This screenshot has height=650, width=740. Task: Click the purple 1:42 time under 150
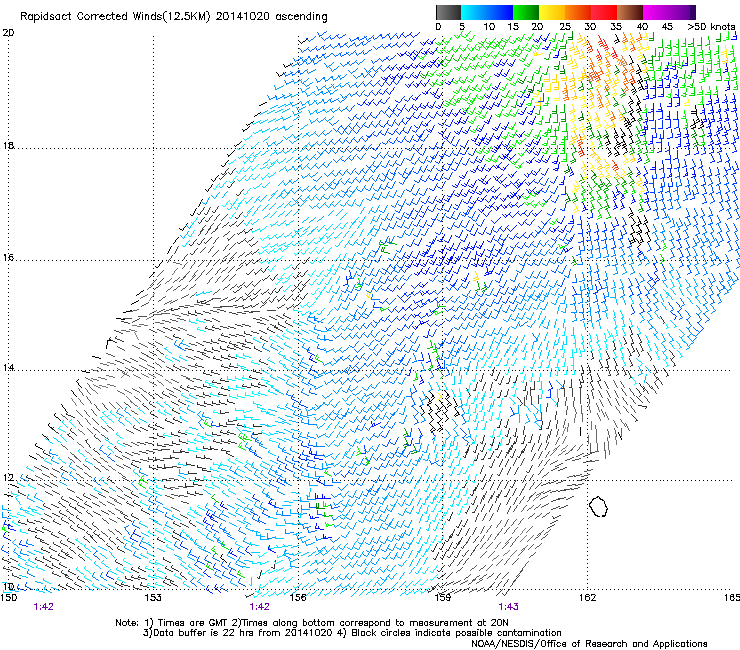(x=43, y=607)
